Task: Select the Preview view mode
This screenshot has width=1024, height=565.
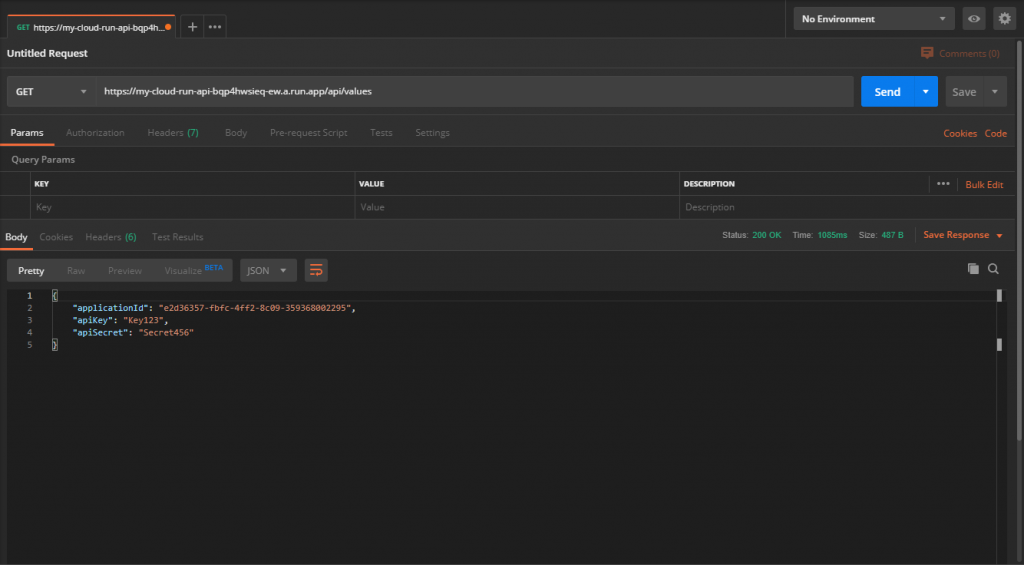Action: [x=125, y=270]
